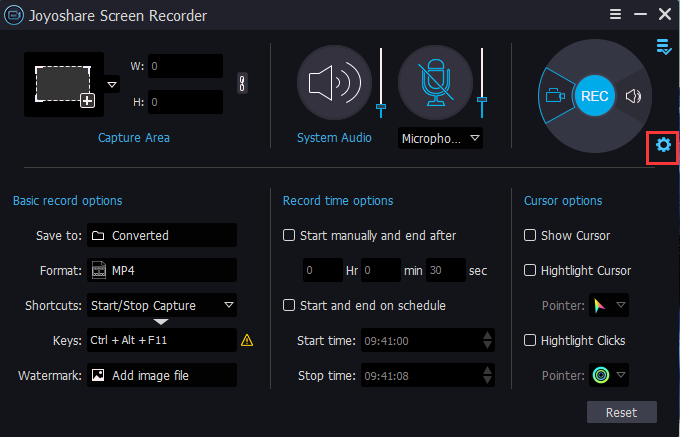
Task: Click the shortcut warning triangle icon
Action: pos(247,340)
